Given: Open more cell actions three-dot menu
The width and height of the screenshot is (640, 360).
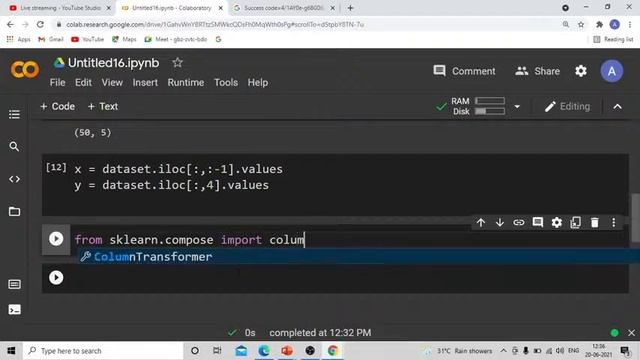Looking at the screenshot, I should pyautogui.click(x=613, y=222).
